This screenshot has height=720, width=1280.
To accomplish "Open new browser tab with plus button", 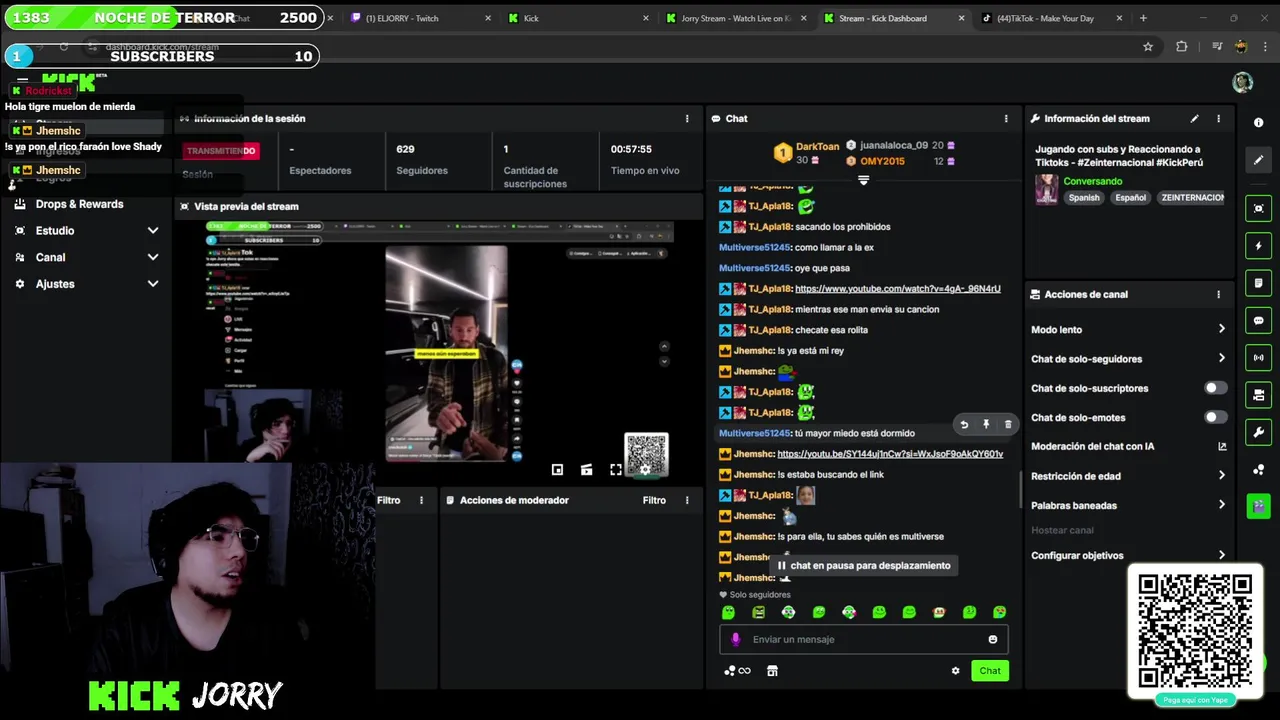I will 1143,18.
